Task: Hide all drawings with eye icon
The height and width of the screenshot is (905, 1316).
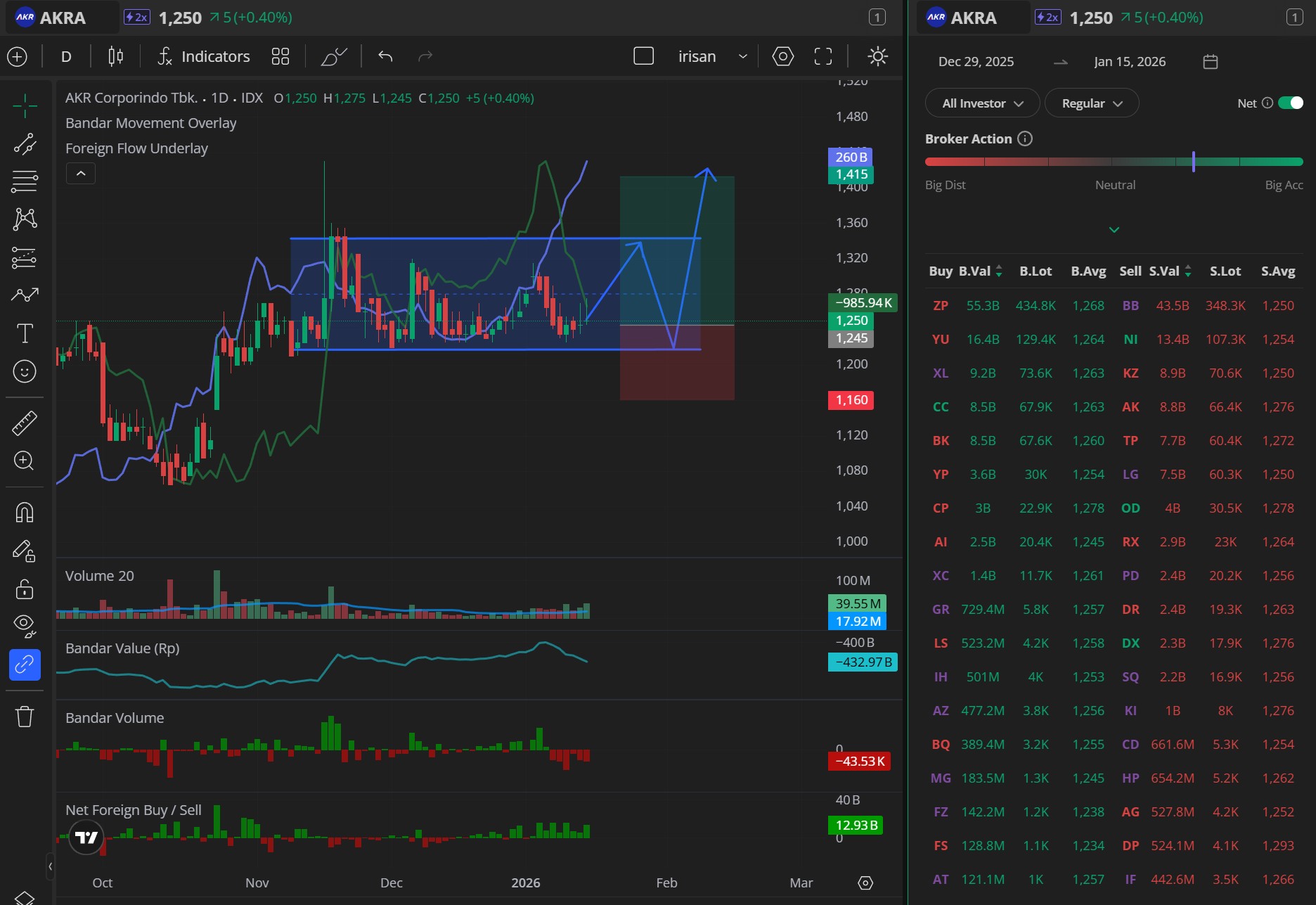Action: point(25,624)
